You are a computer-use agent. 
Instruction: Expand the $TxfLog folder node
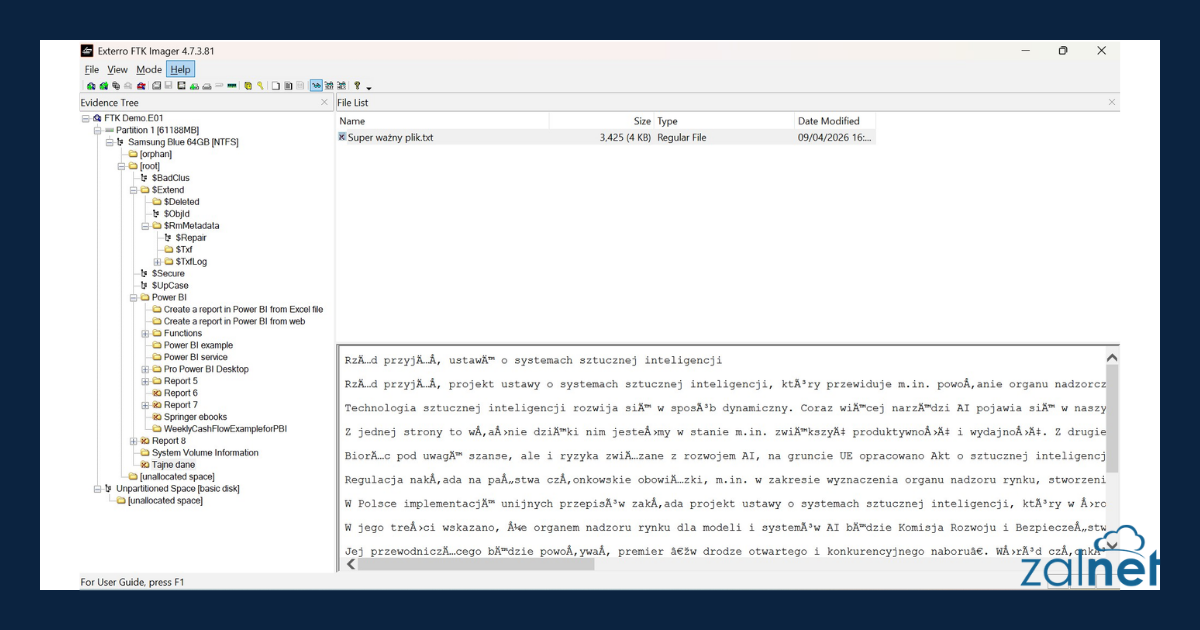point(157,262)
